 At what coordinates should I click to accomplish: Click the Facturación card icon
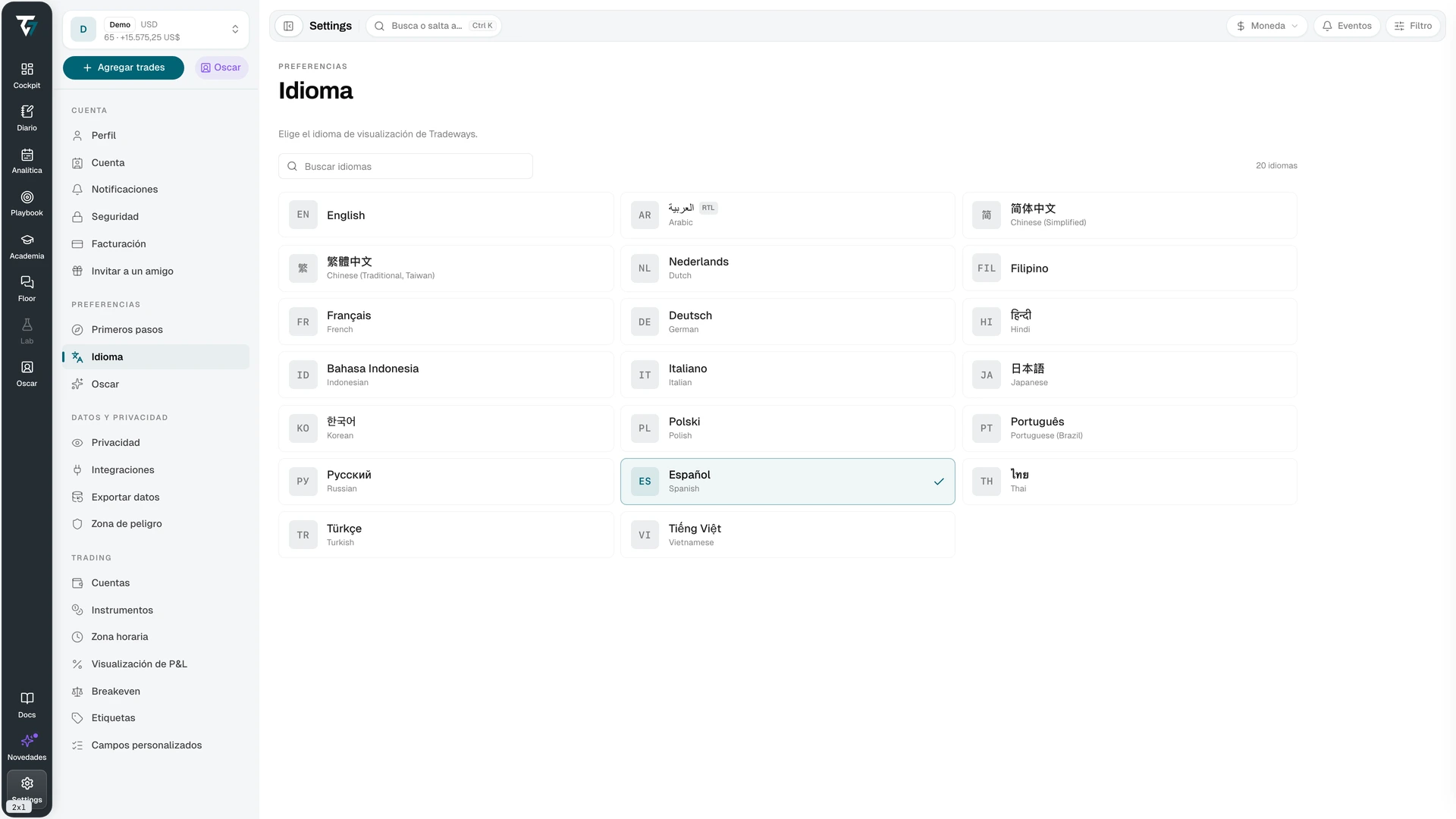(x=77, y=244)
